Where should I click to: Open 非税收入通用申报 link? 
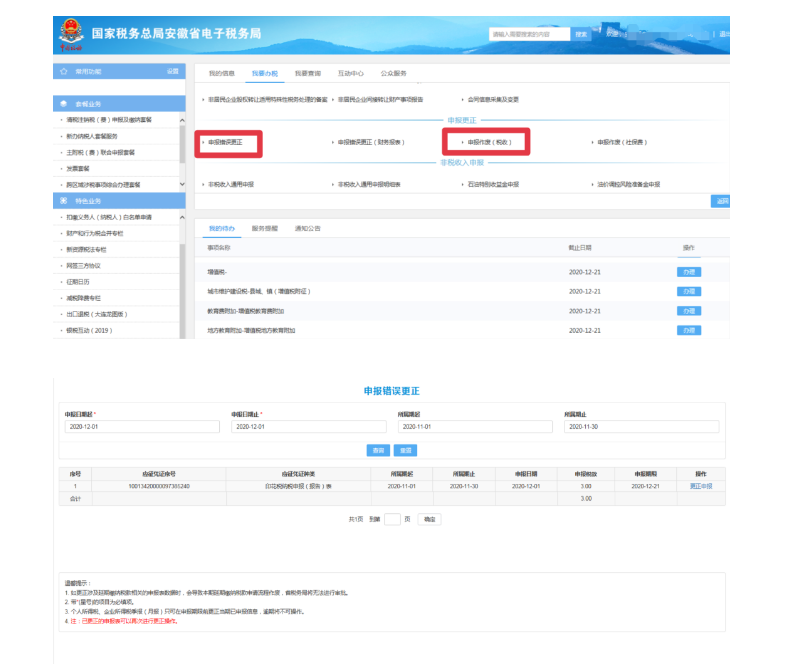point(231,184)
